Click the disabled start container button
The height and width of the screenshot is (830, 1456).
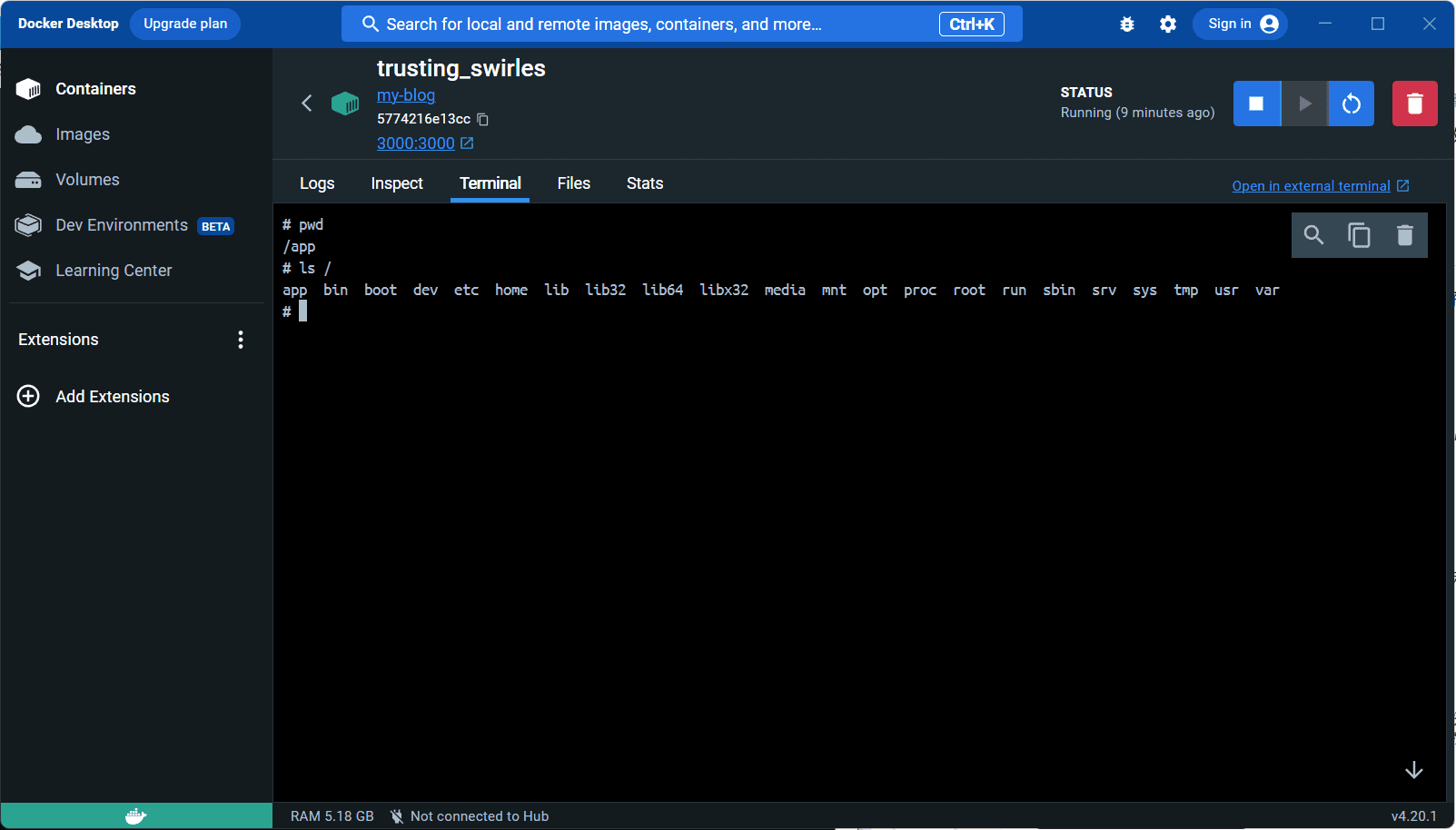click(1304, 104)
